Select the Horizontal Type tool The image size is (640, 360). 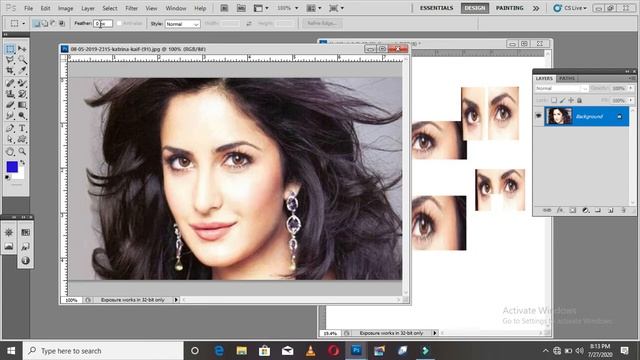tap(22, 128)
